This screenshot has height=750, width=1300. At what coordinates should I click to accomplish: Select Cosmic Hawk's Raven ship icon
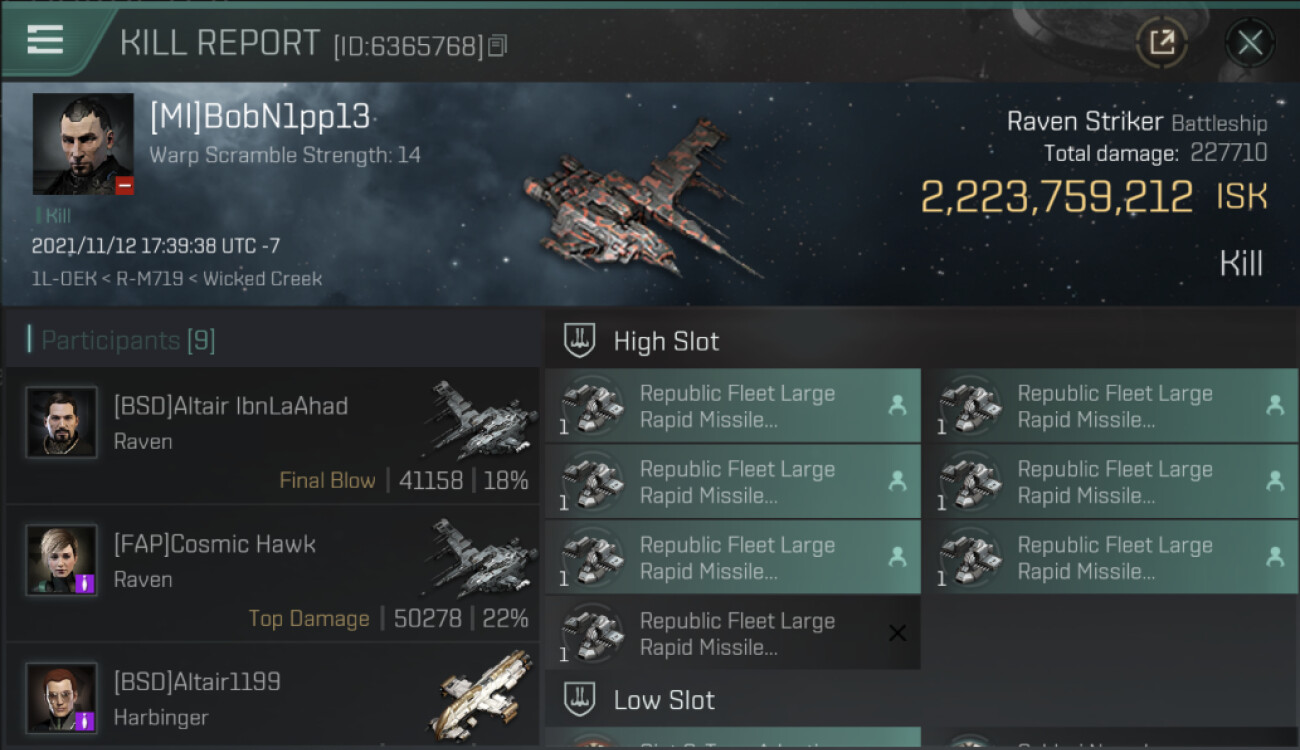(x=478, y=558)
